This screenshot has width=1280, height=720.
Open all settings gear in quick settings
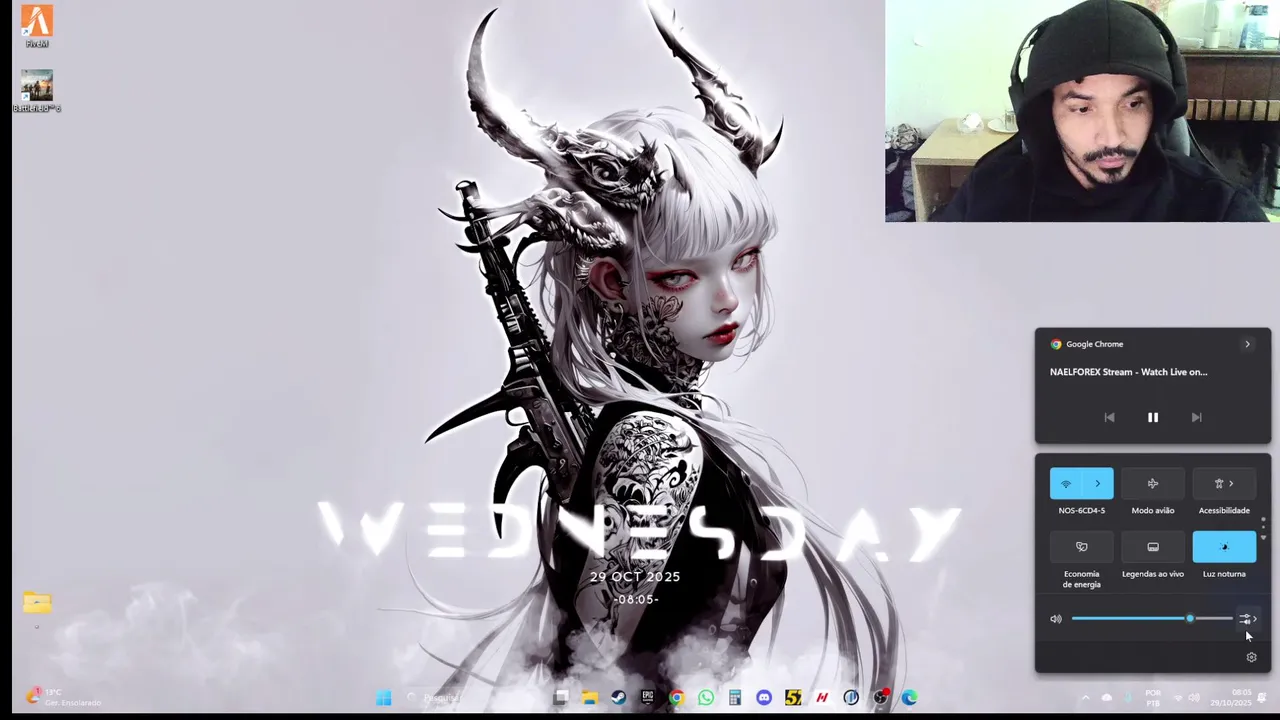1251,657
